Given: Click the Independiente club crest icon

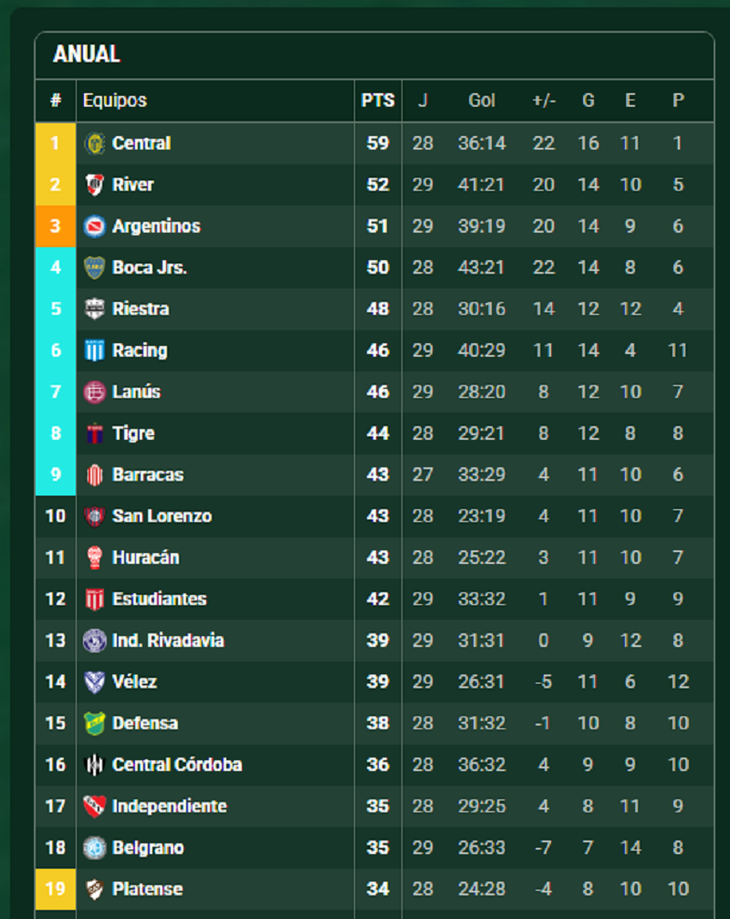Looking at the screenshot, I should click(x=95, y=806).
